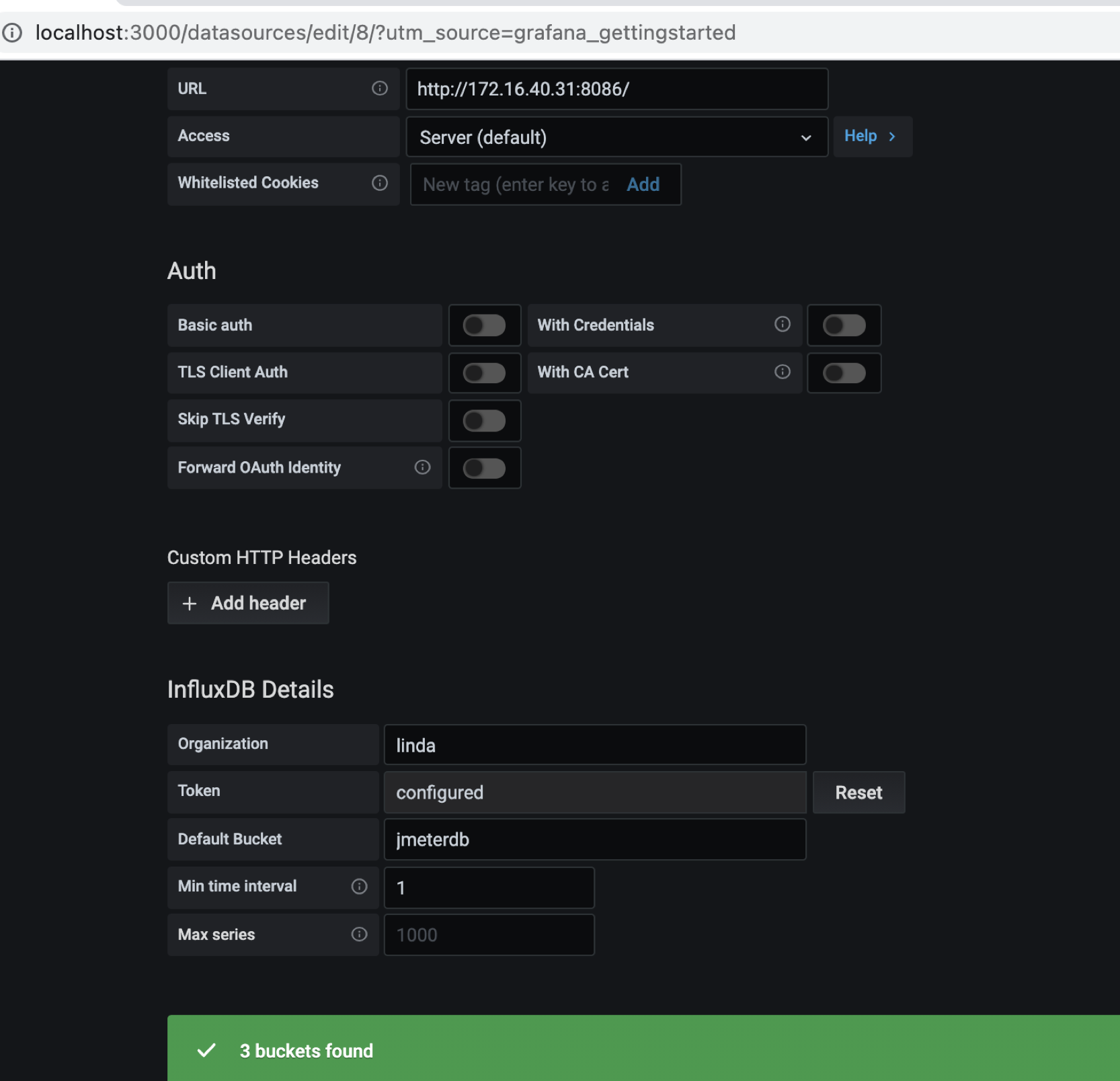Click the Default Bucket field showing jmeterdb
Screen dimensions: 1120x1081
coord(594,839)
